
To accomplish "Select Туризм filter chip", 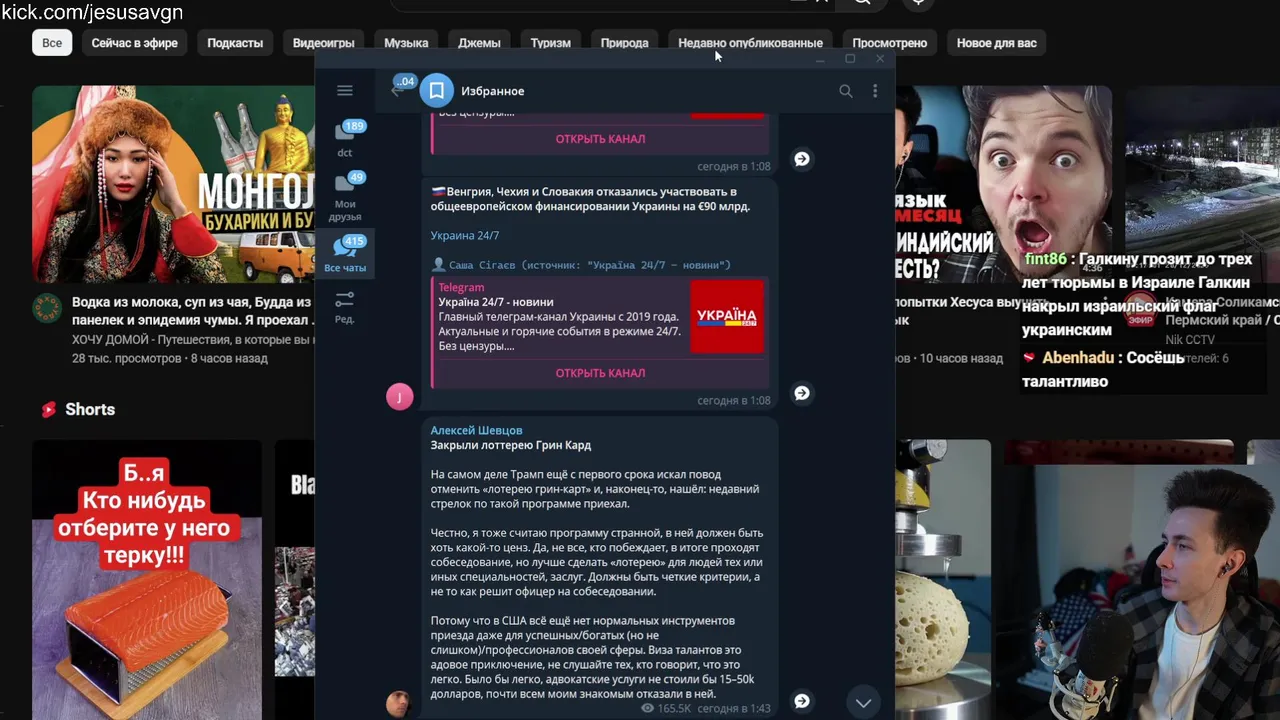I will (551, 43).
